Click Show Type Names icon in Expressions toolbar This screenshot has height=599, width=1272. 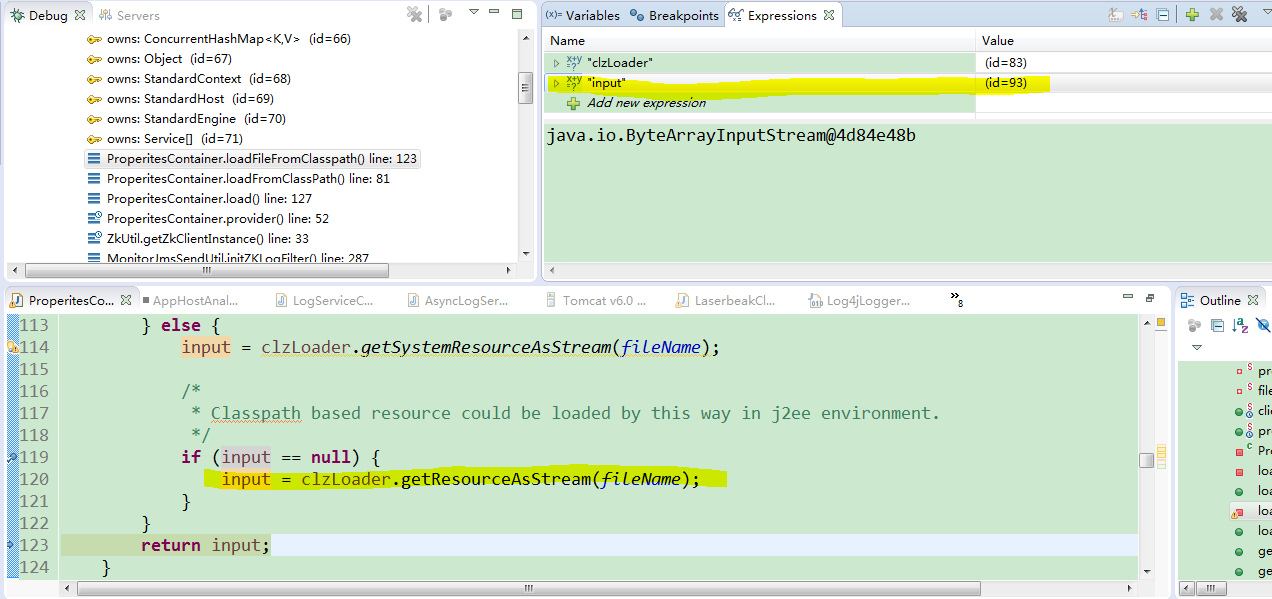tap(1116, 15)
